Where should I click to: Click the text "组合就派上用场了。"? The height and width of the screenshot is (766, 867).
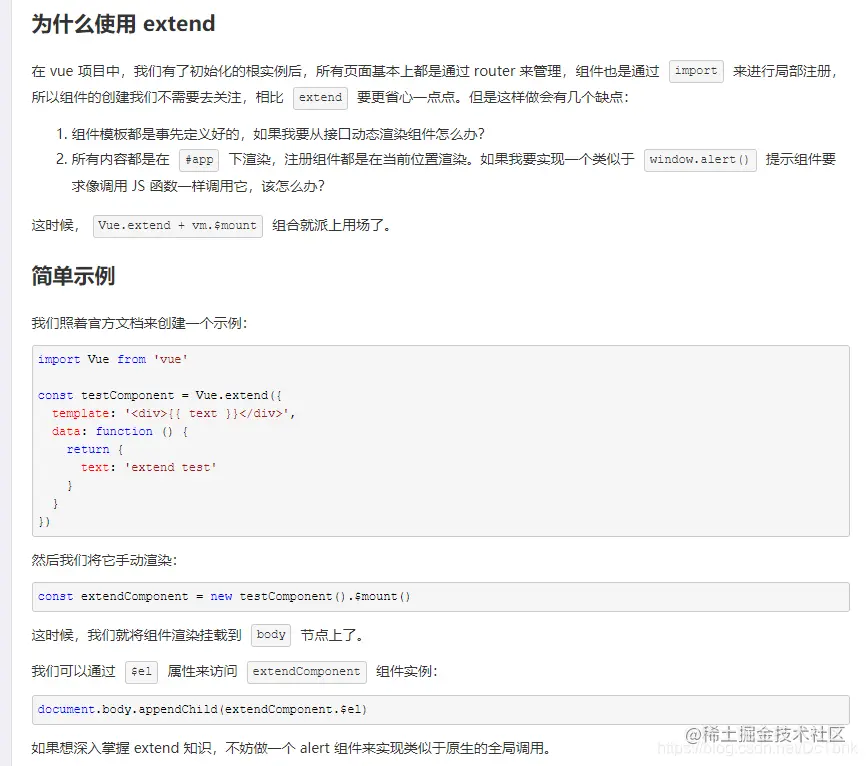click(x=332, y=226)
